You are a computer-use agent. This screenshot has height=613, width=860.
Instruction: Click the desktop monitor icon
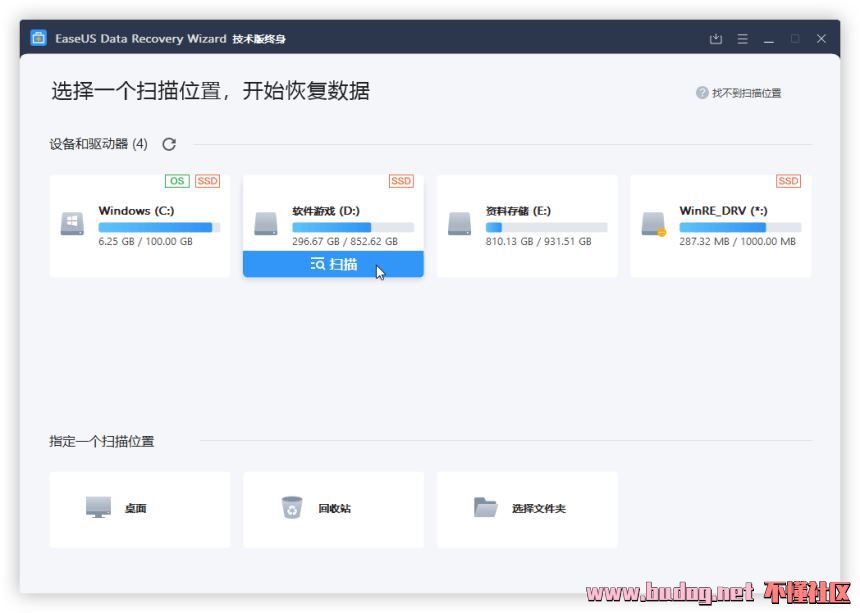click(98, 508)
